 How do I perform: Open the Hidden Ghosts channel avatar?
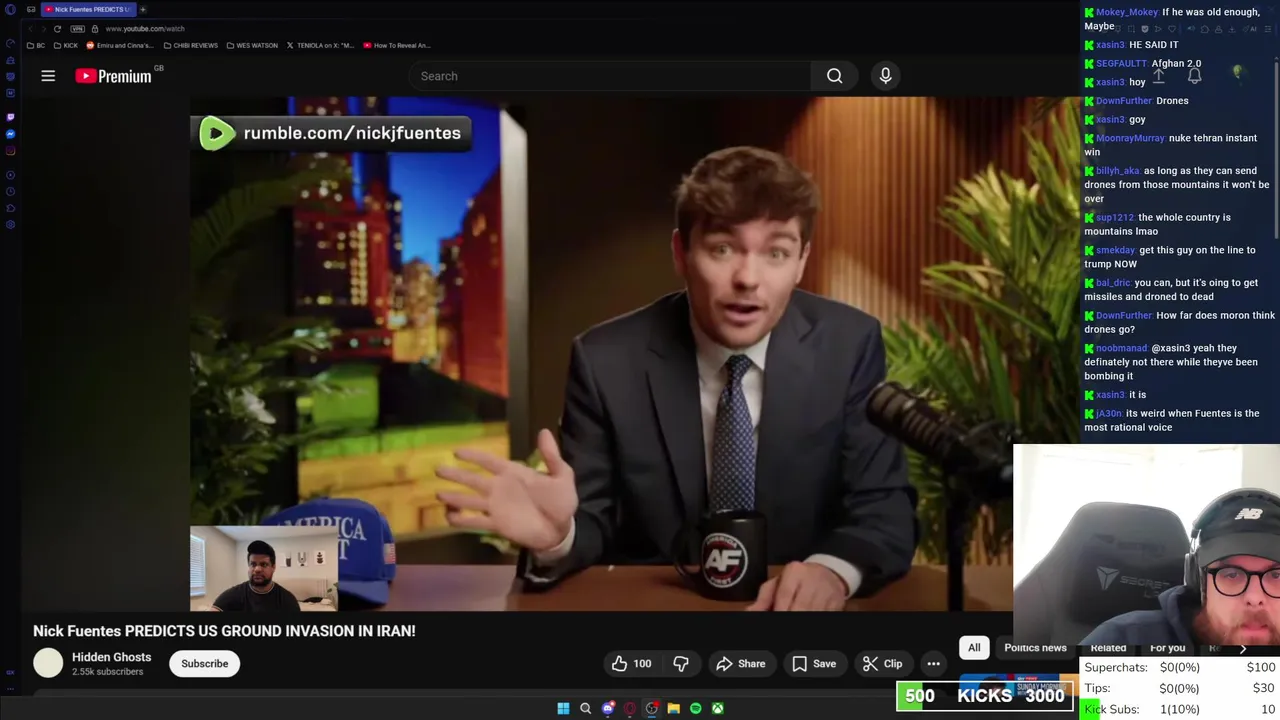(x=48, y=663)
